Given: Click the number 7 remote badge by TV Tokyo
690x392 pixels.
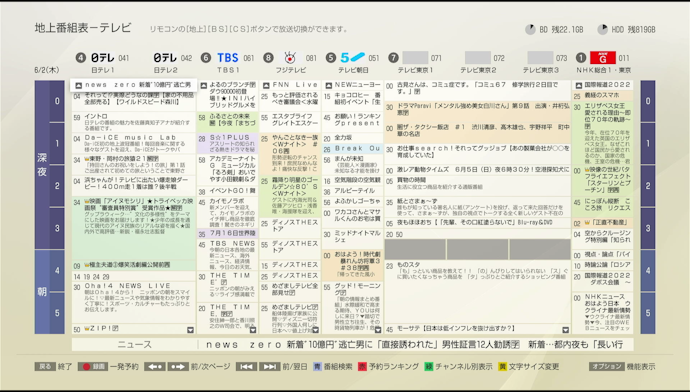Looking at the screenshot, I should (x=393, y=58).
